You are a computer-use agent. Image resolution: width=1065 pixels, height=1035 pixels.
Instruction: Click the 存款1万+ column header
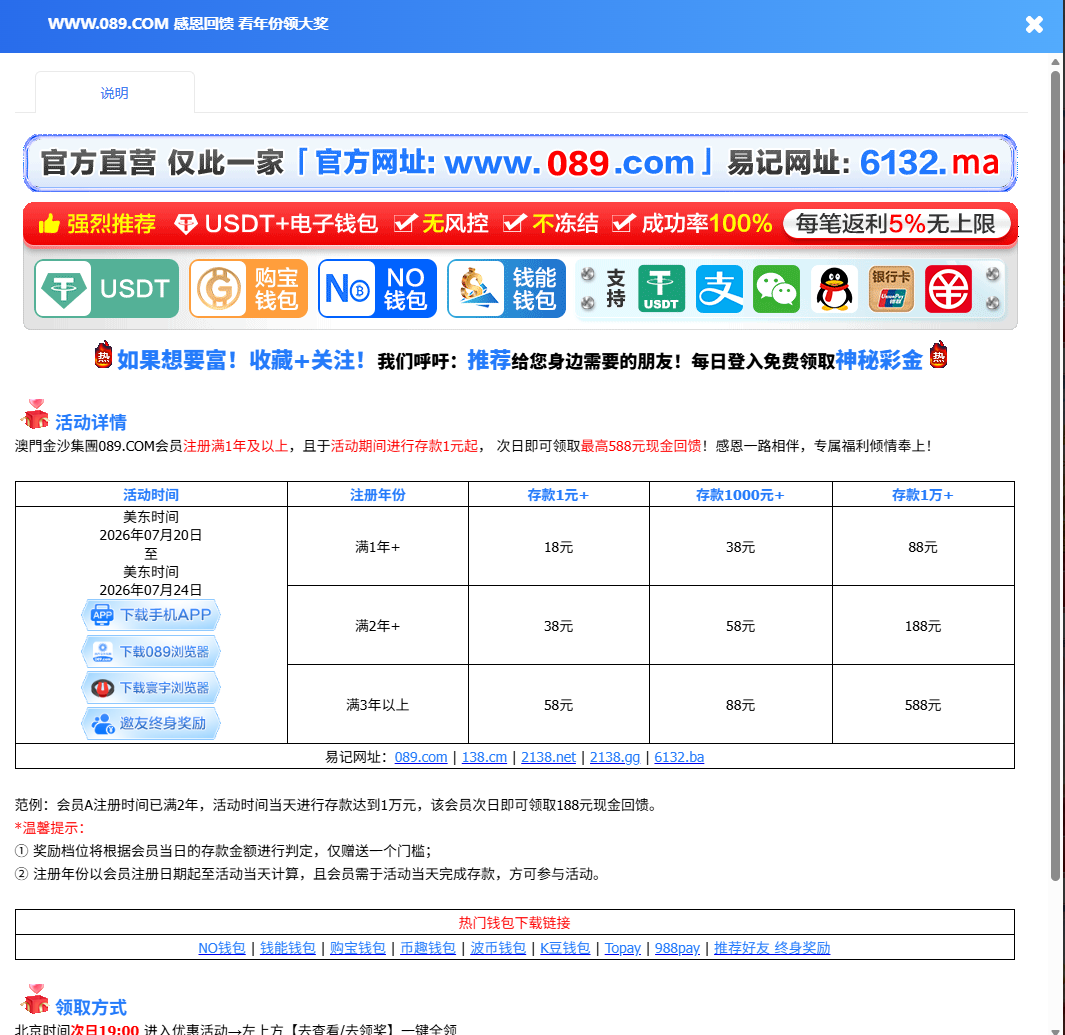923,495
